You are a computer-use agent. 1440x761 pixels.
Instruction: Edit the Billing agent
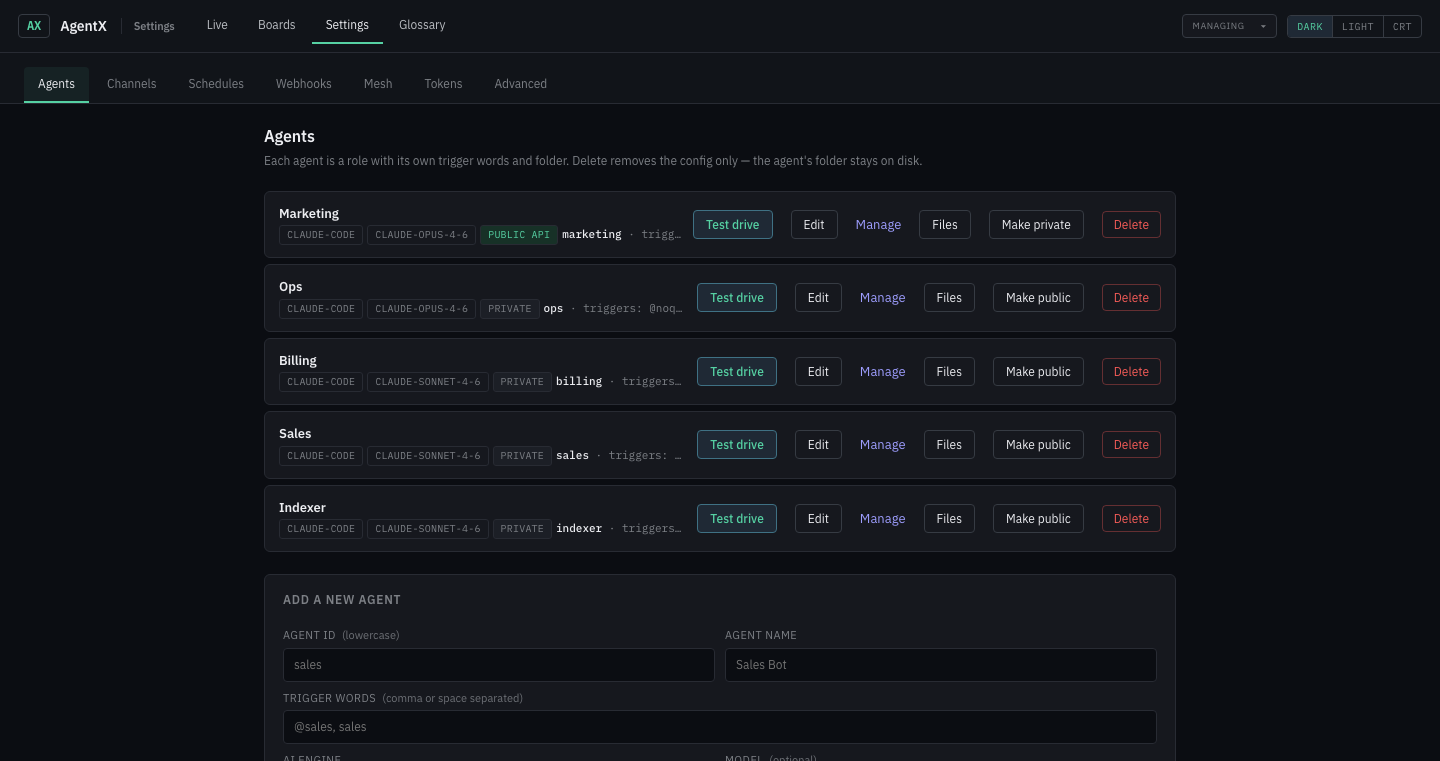tap(818, 372)
